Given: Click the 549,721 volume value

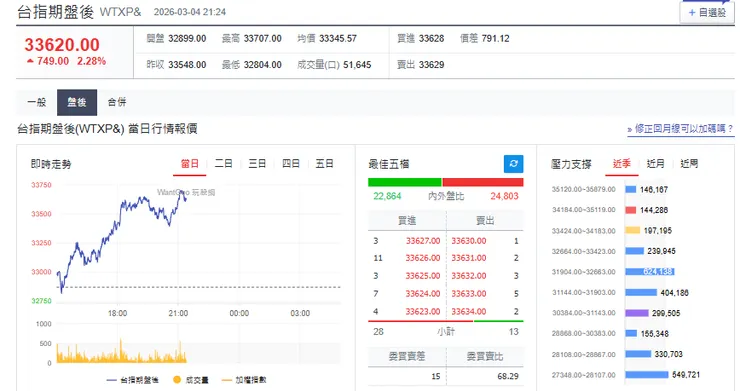Looking at the screenshot, I should (x=686, y=375).
